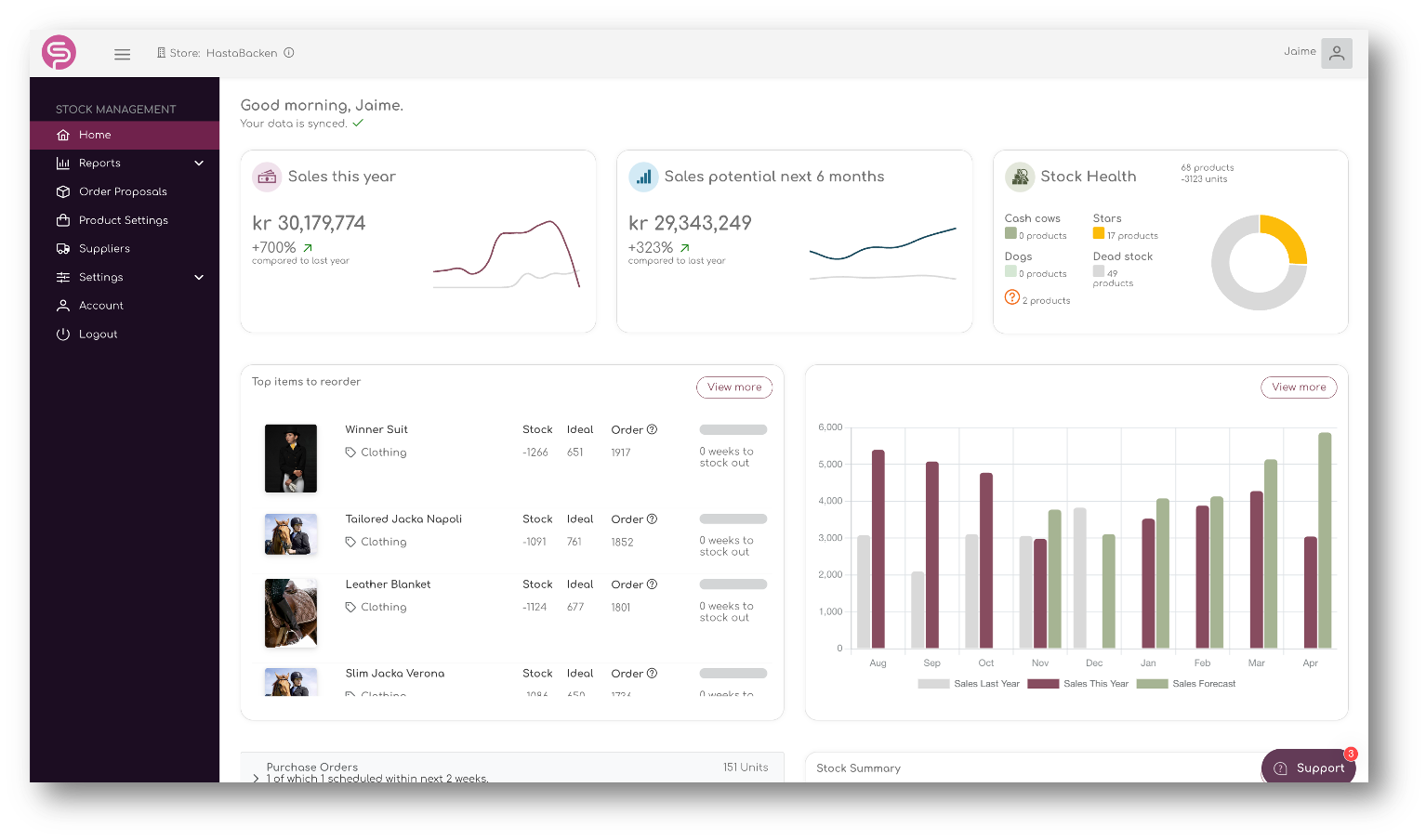
Task: Click the Stock Health icon
Action: click(x=1020, y=177)
